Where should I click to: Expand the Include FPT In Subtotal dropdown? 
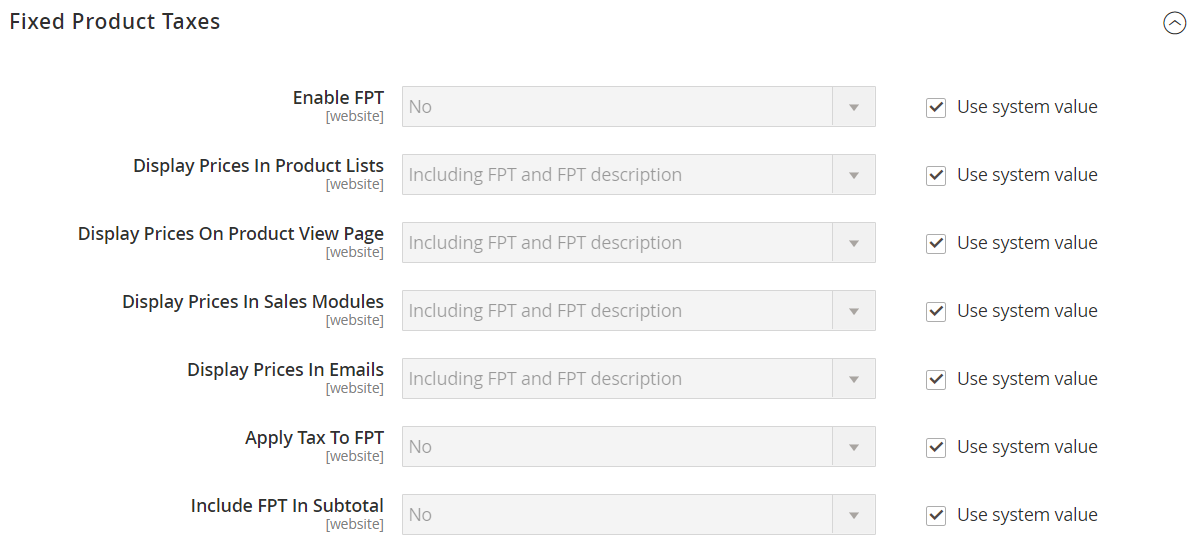(x=638, y=515)
